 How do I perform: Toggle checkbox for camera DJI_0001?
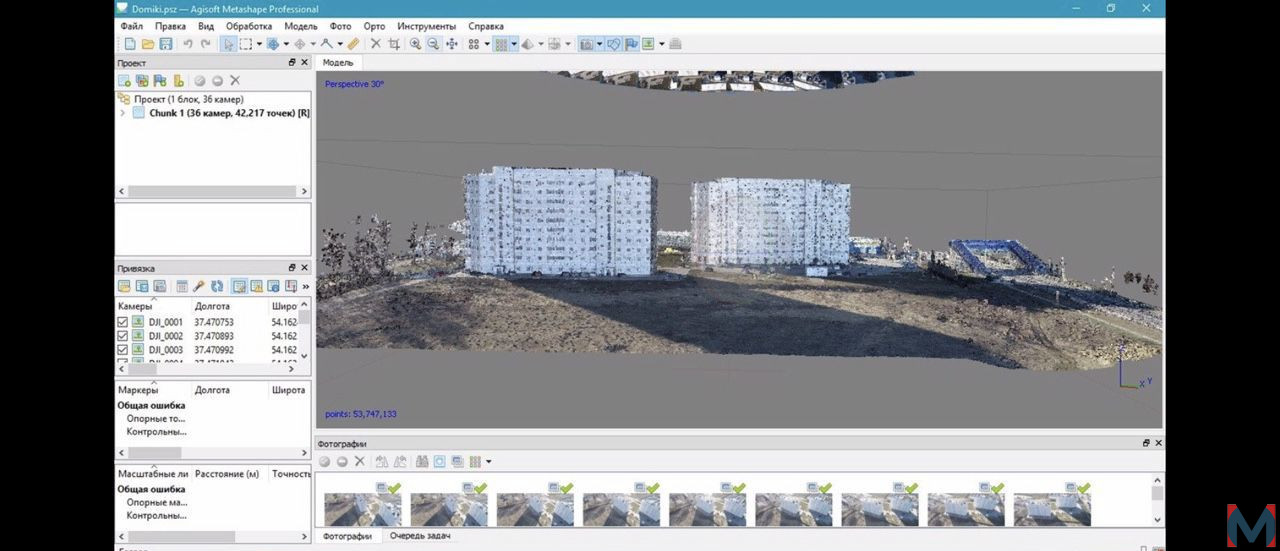[x=123, y=322]
